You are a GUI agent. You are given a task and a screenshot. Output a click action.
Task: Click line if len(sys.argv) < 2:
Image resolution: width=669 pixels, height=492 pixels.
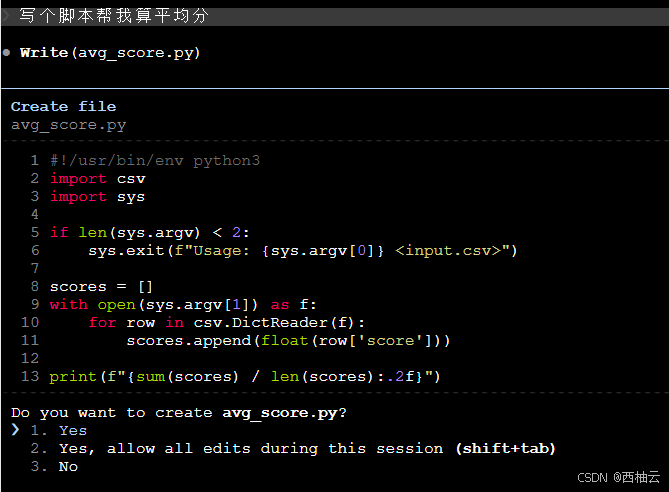[x=149, y=233]
